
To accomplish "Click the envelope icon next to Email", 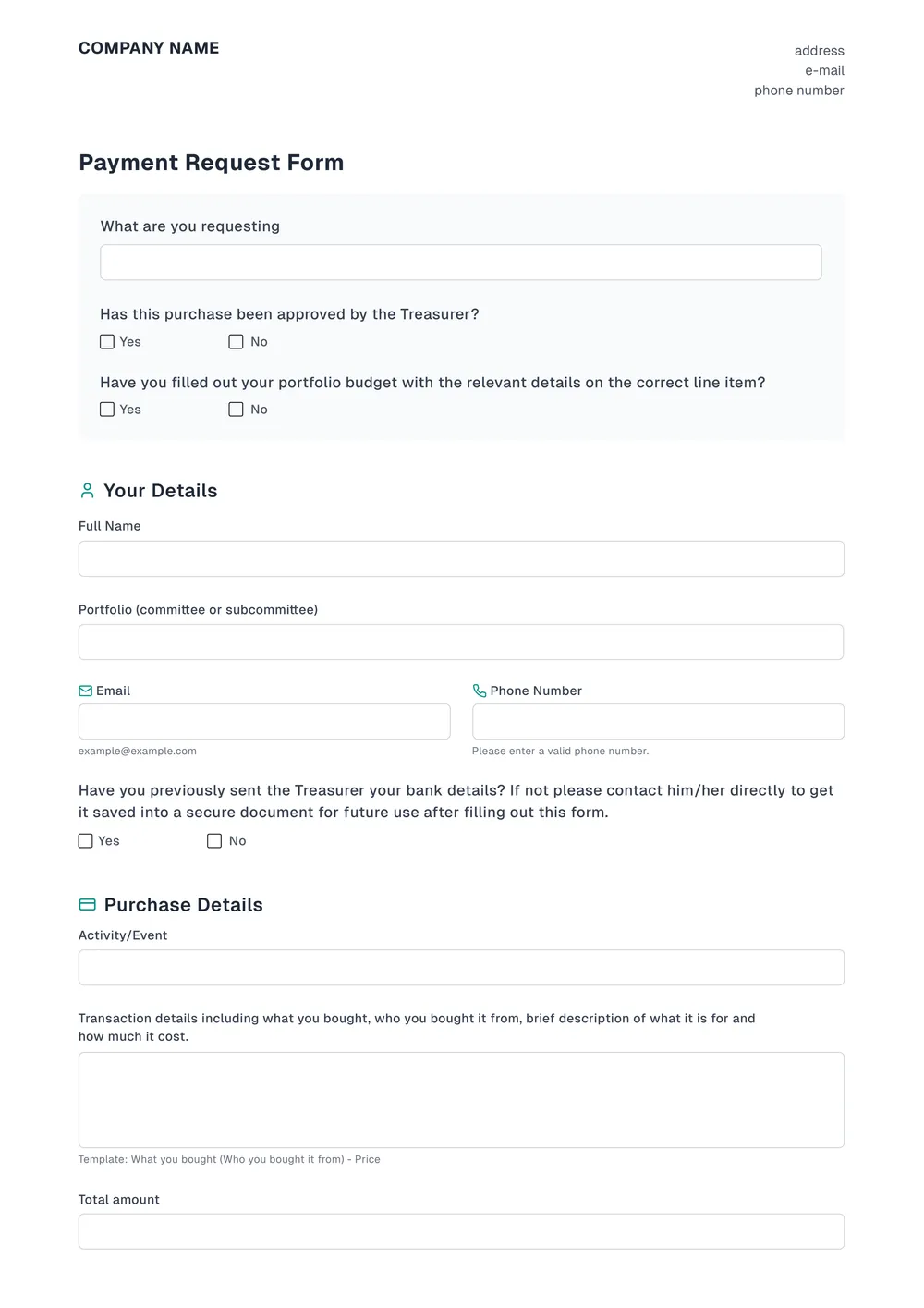I will point(86,691).
